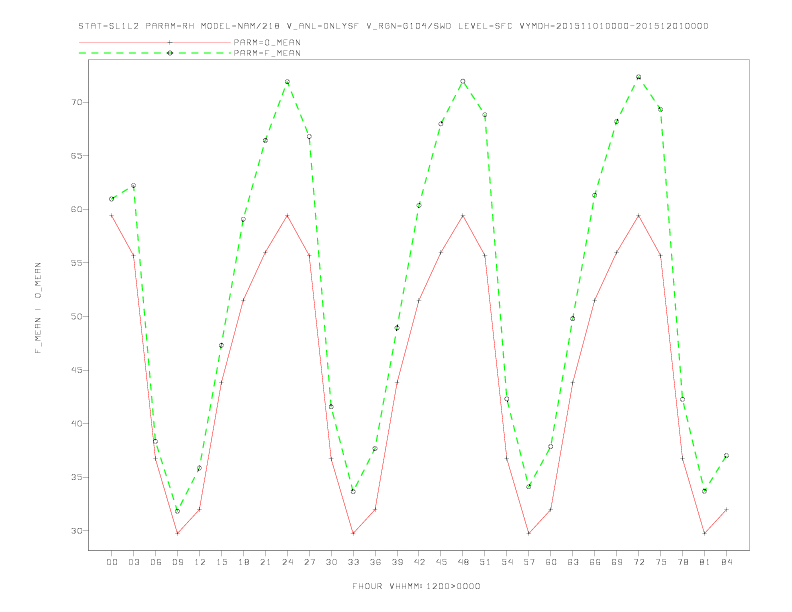
Task: Click forecast hour tick label 69
Action: pyautogui.click(x=617, y=562)
